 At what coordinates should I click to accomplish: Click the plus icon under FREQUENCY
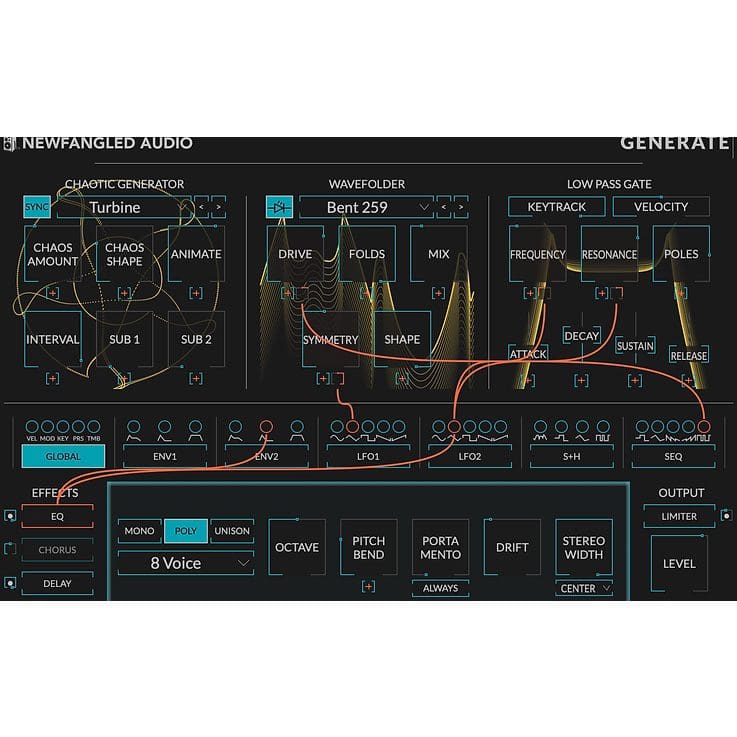530,293
